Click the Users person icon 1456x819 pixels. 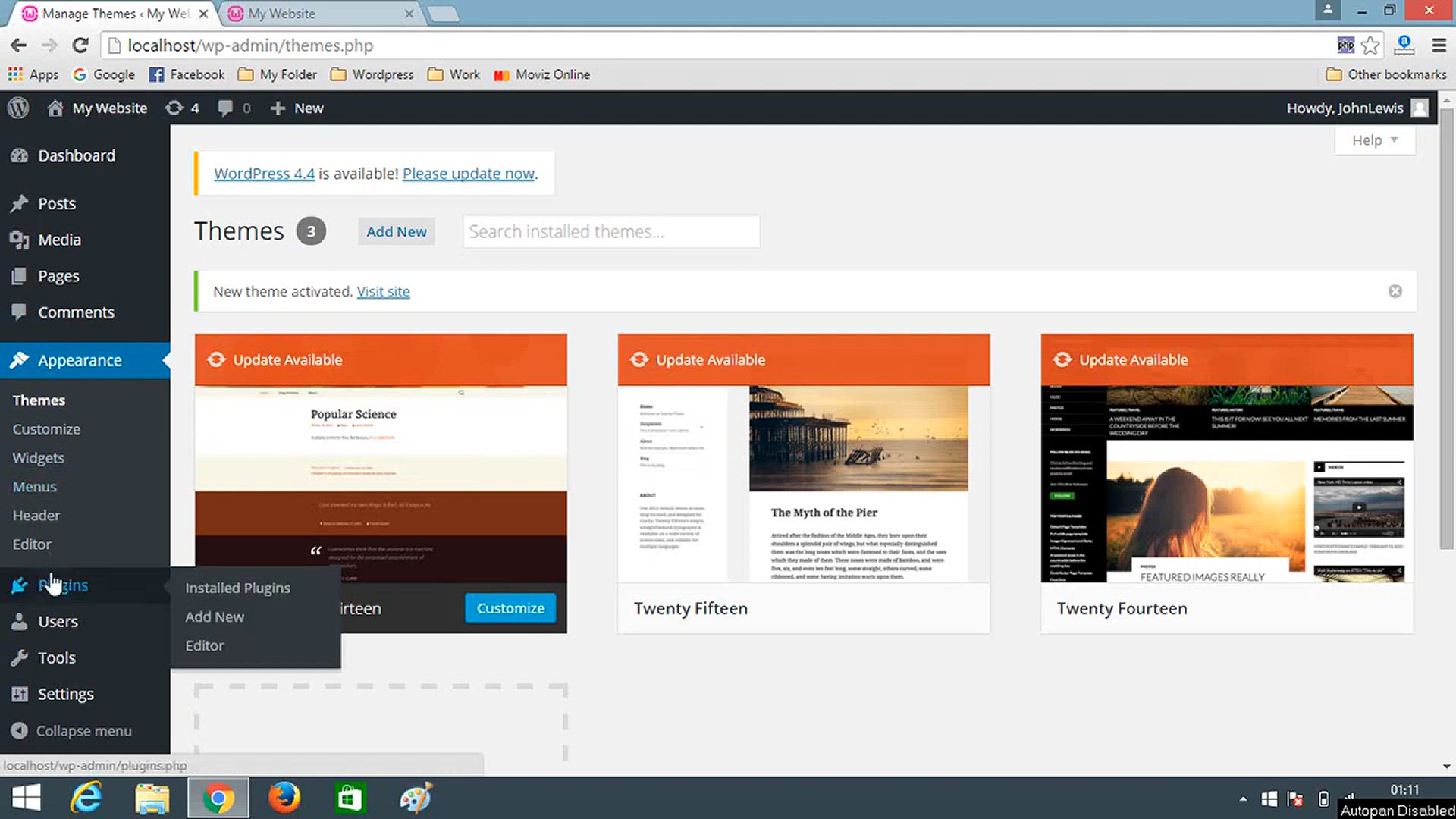(x=20, y=622)
